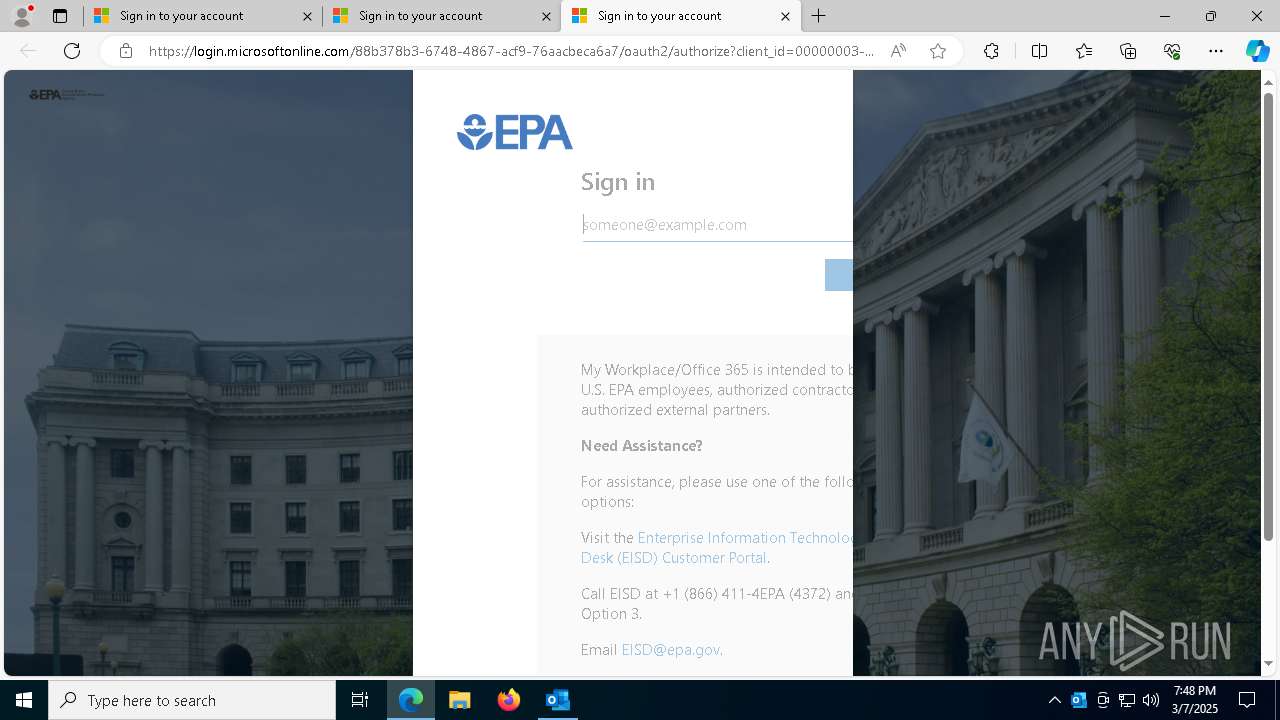This screenshot has width=1280, height=720.
Task: Click the address bar URL
Action: click(x=511, y=51)
